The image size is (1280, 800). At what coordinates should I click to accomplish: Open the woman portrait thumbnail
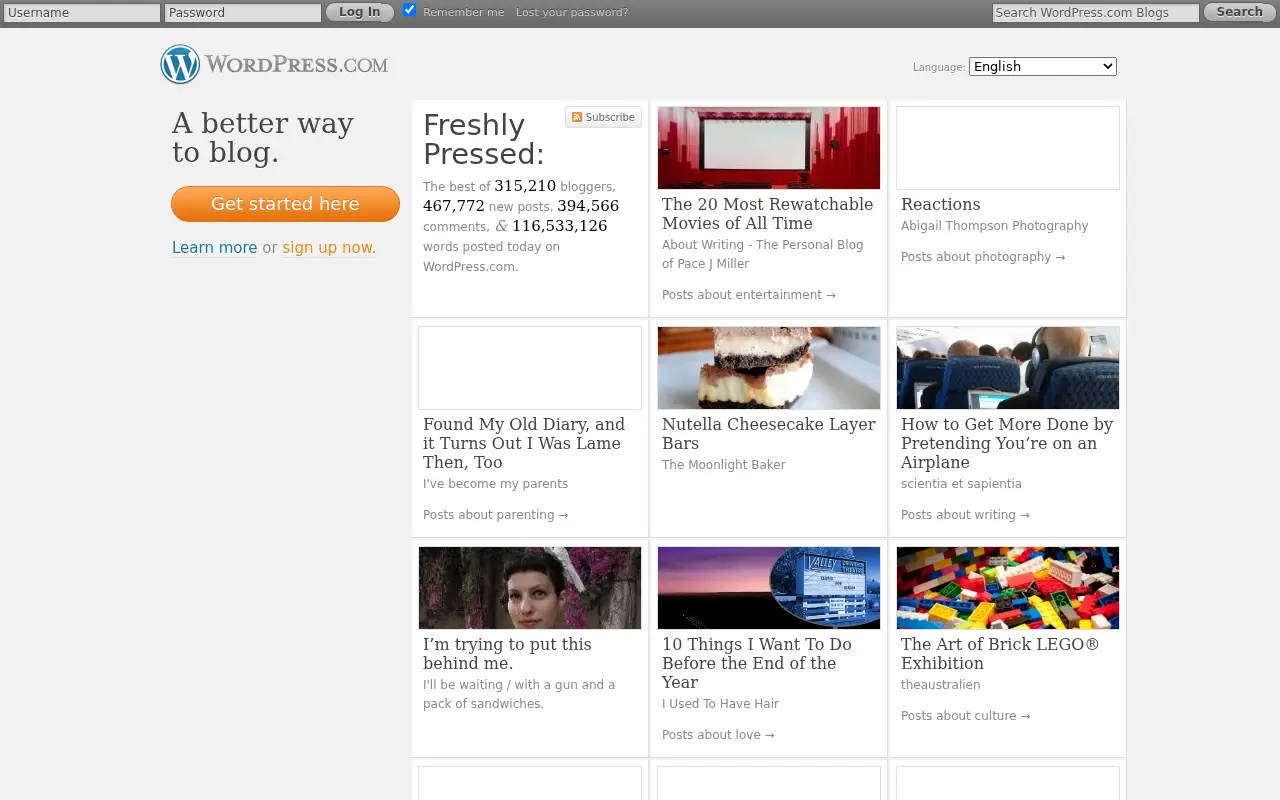coord(530,588)
